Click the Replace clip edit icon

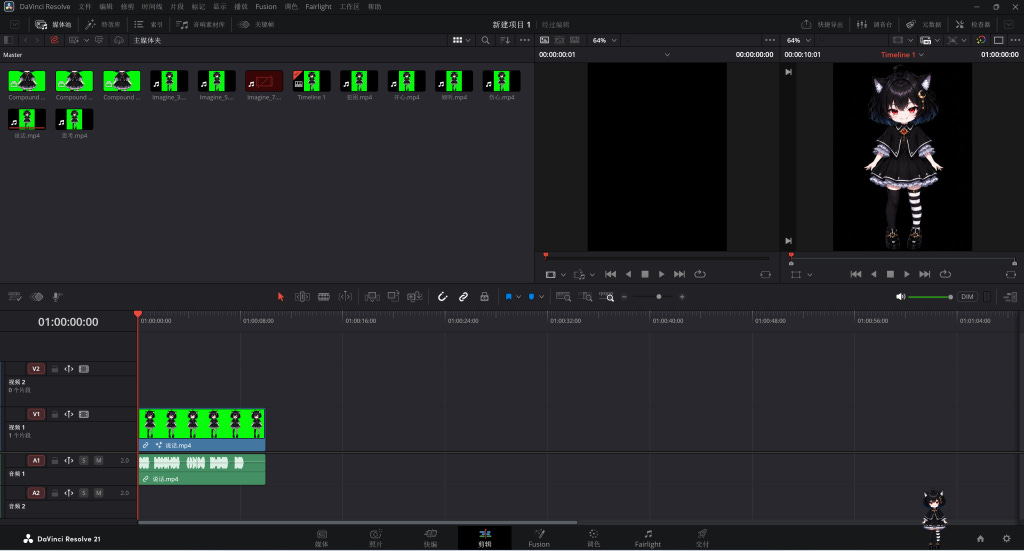pyautogui.click(x=415, y=296)
